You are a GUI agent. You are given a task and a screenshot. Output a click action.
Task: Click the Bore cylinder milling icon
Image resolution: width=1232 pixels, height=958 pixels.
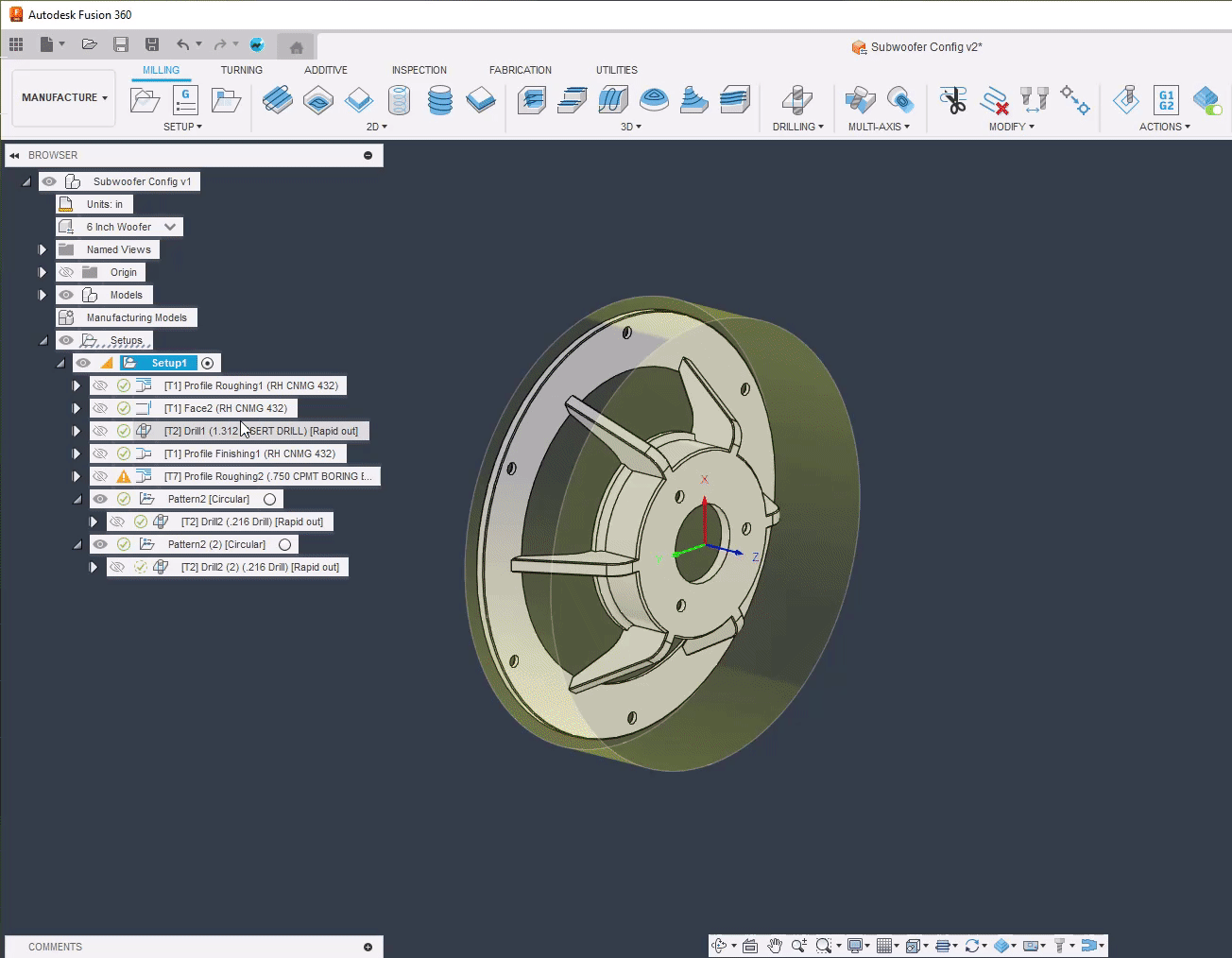click(400, 99)
